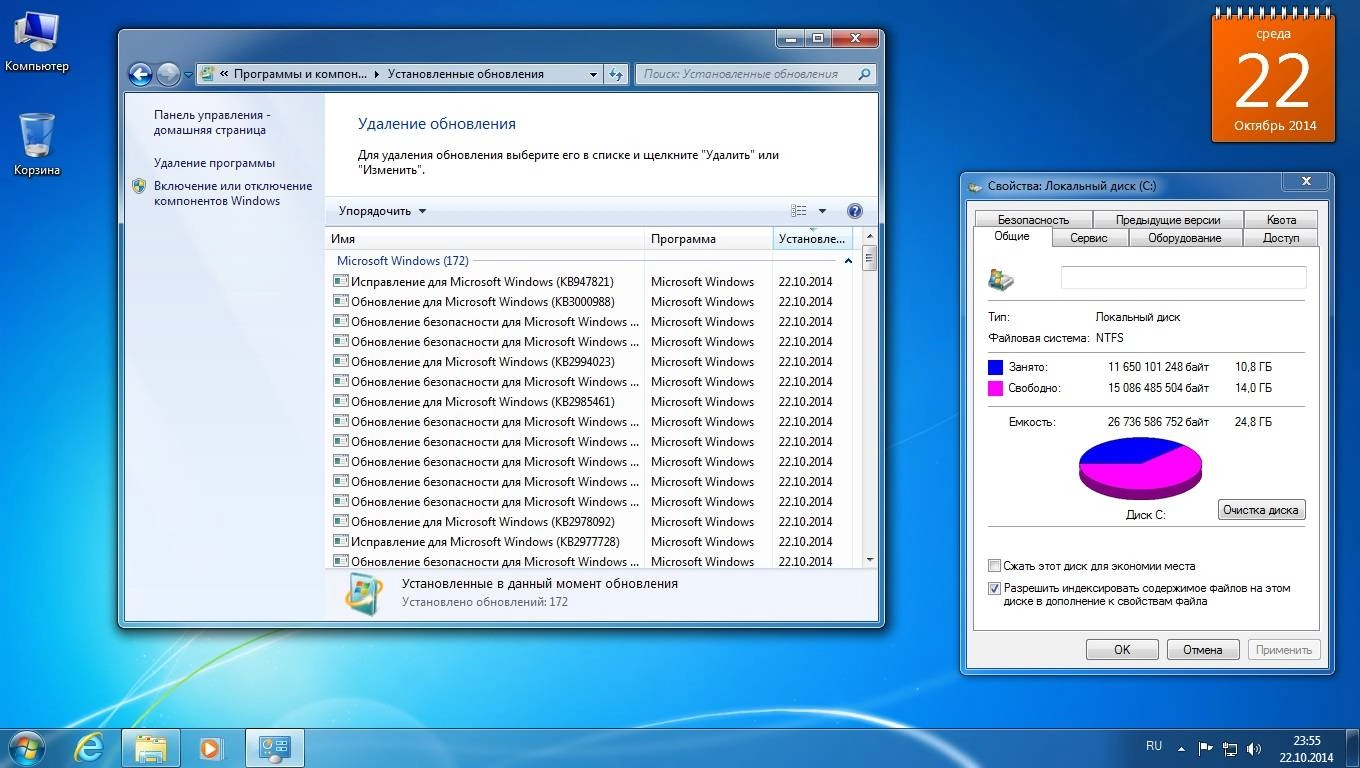Sort by the Программа column header
Screen dimensions: 1360x768
pos(708,239)
